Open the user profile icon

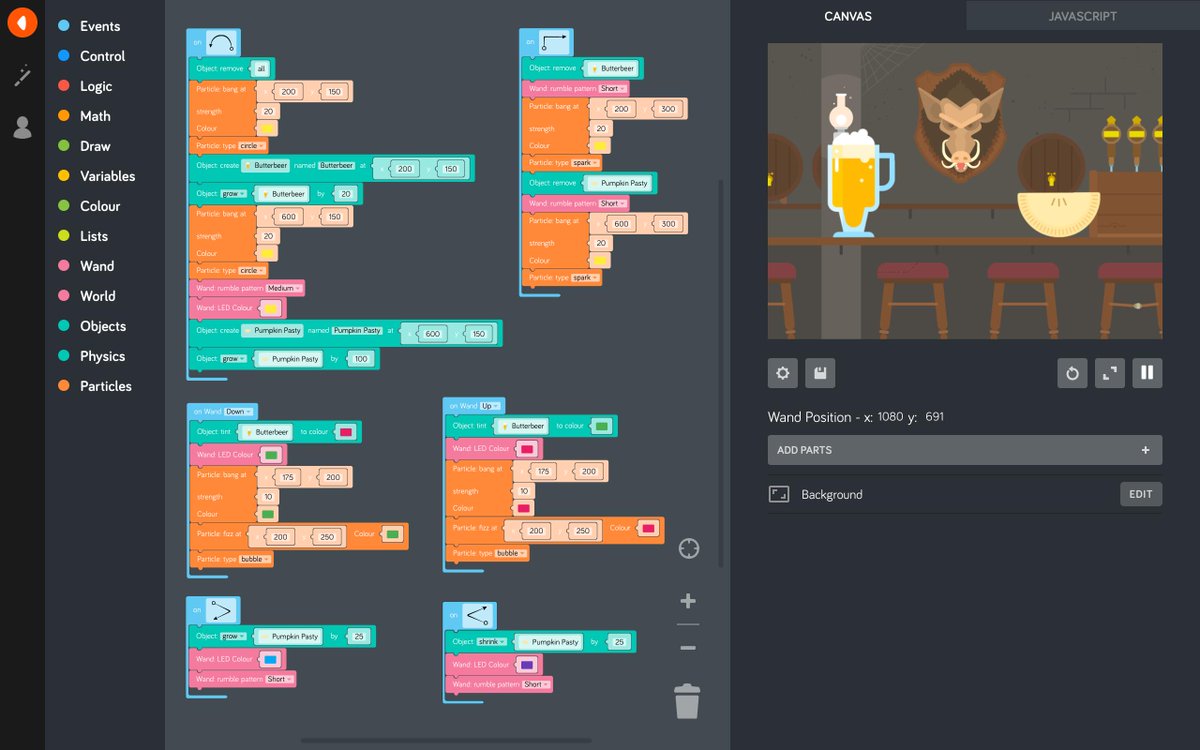click(22, 127)
